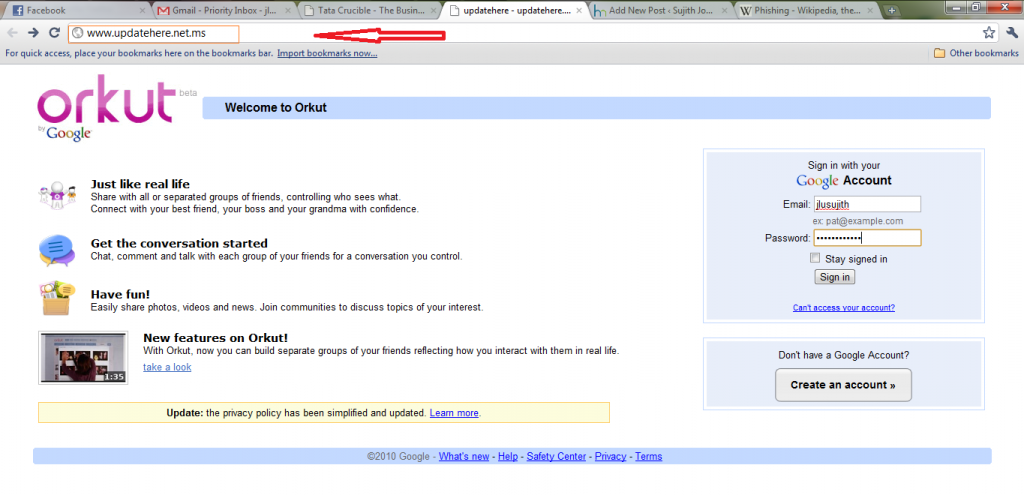The image size is (1024, 495).
Task: Click the Import bookmarks now link
Action: tap(327, 54)
